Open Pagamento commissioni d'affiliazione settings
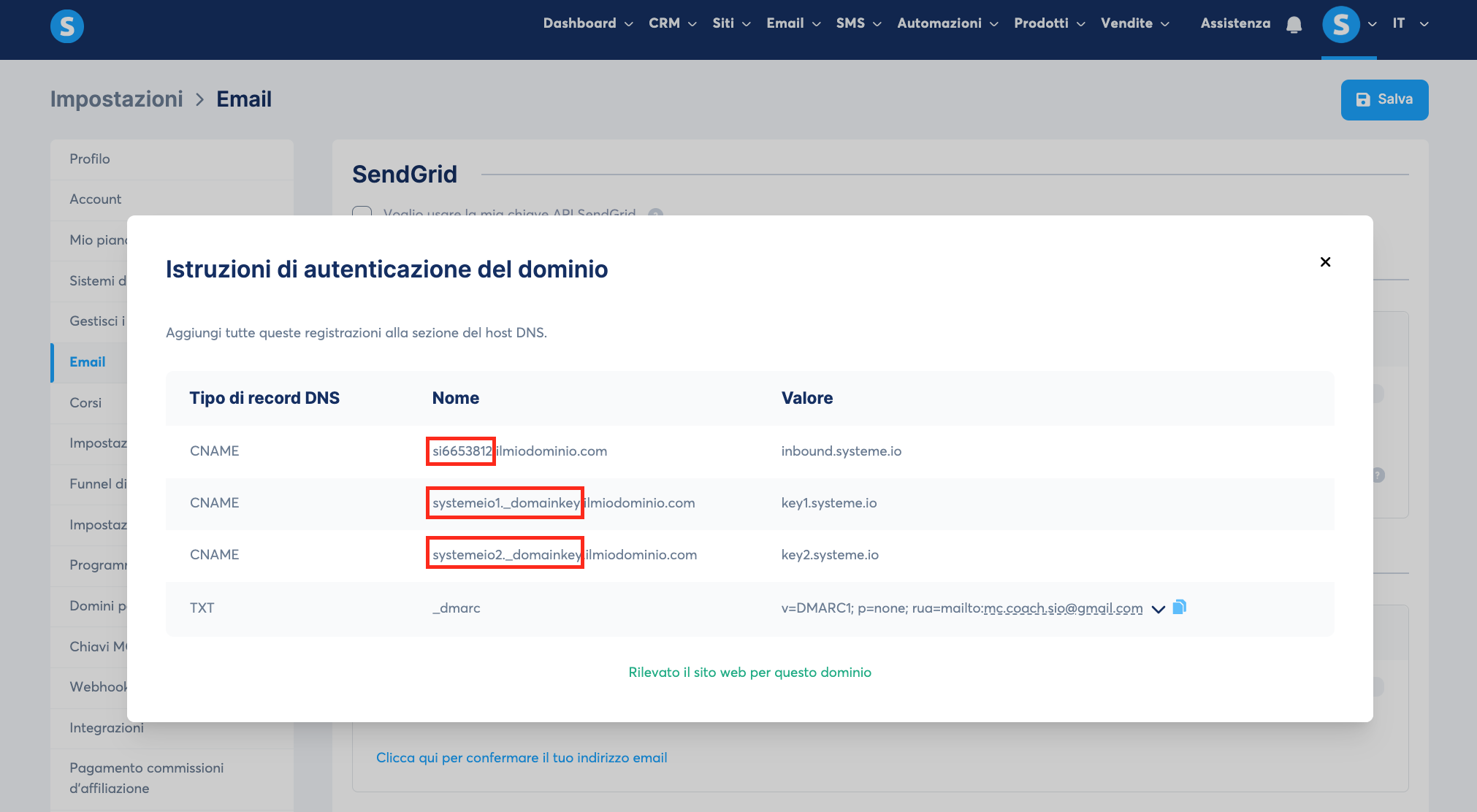Screen dimensions: 1477x812 172,778
